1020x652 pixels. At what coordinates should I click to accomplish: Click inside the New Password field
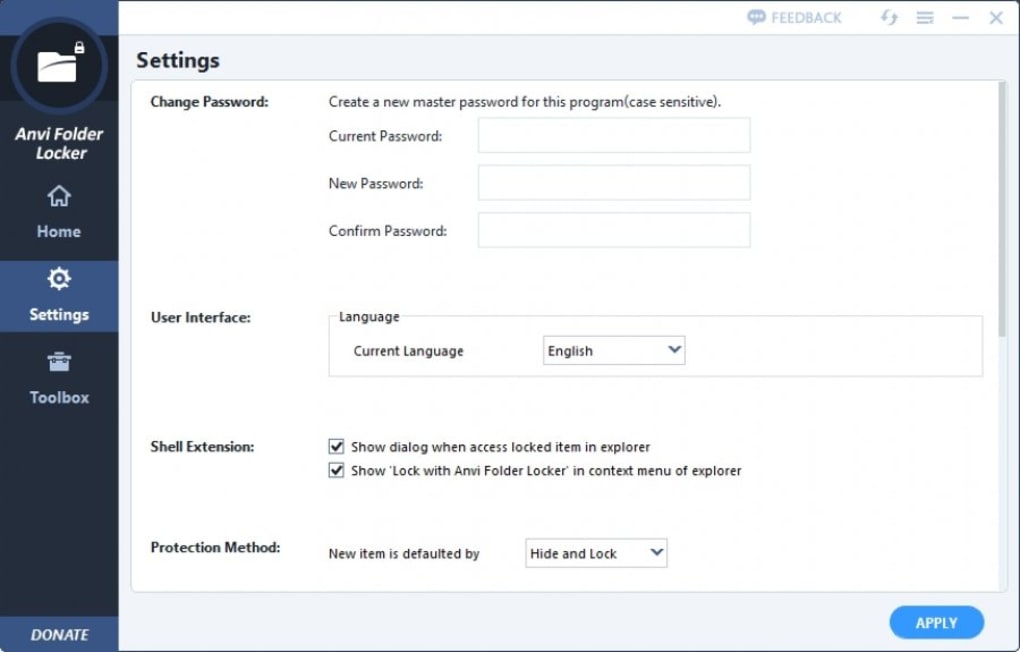tap(613, 182)
